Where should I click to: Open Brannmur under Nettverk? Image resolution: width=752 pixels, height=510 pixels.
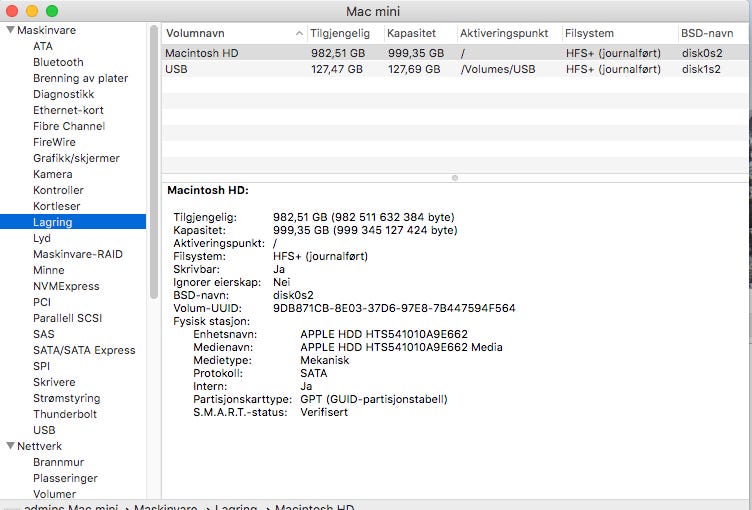click(59, 462)
